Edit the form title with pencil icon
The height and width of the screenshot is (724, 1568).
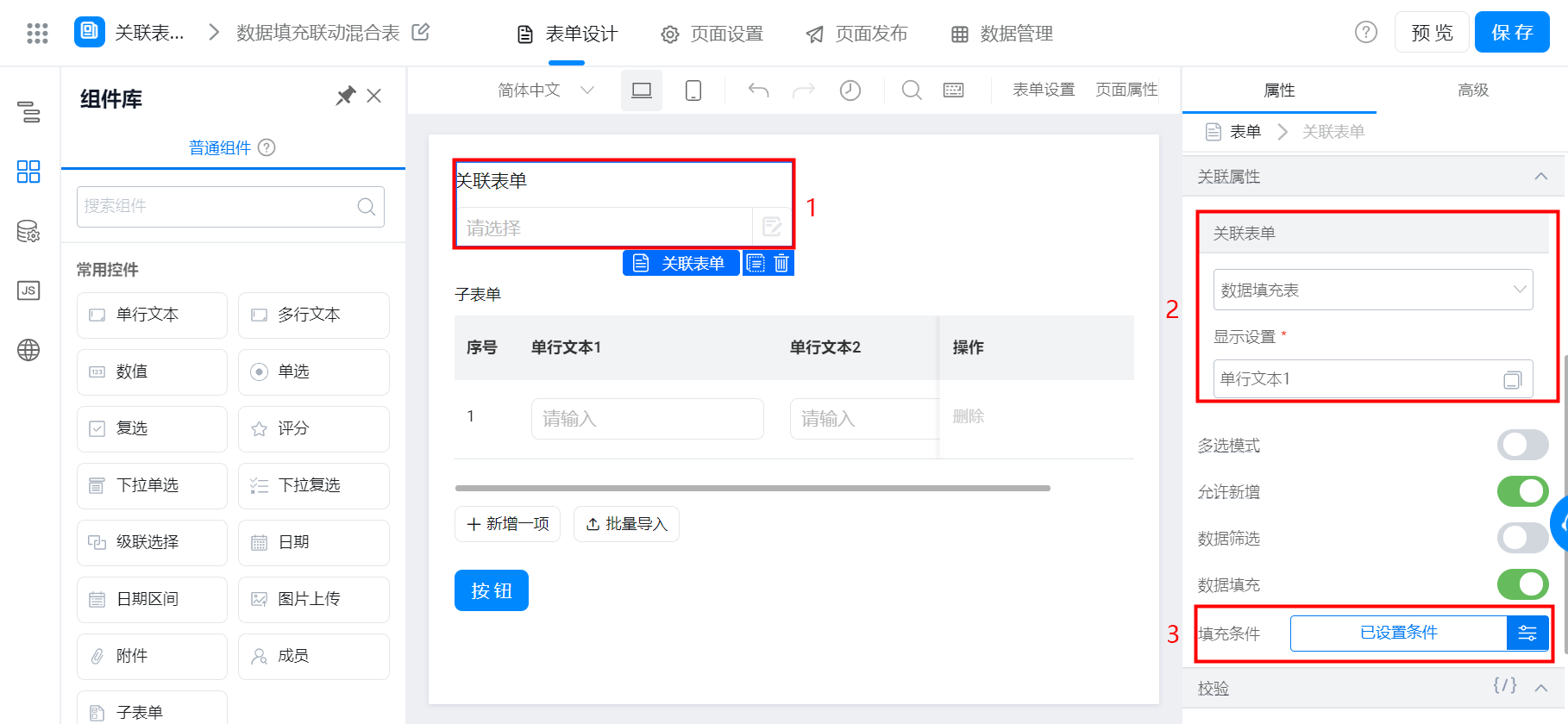(421, 32)
